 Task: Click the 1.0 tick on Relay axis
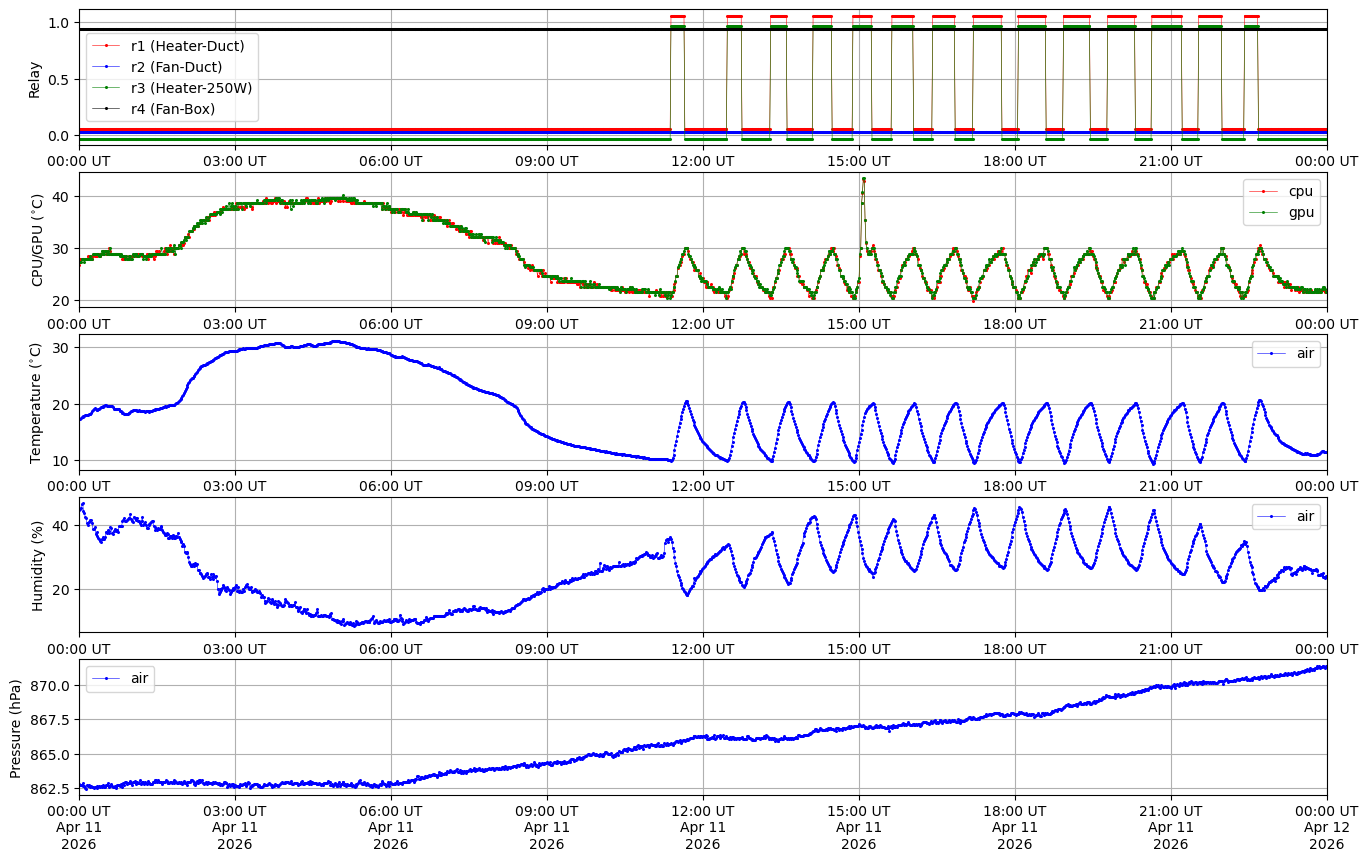coord(58,23)
